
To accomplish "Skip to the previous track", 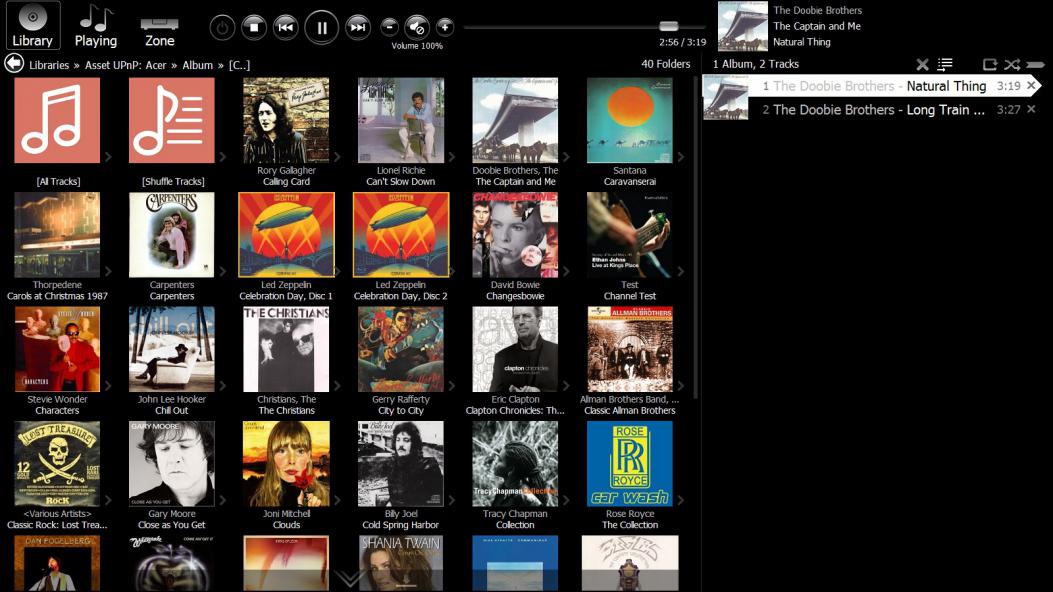I will pyautogui.click(x=286, y=28).
